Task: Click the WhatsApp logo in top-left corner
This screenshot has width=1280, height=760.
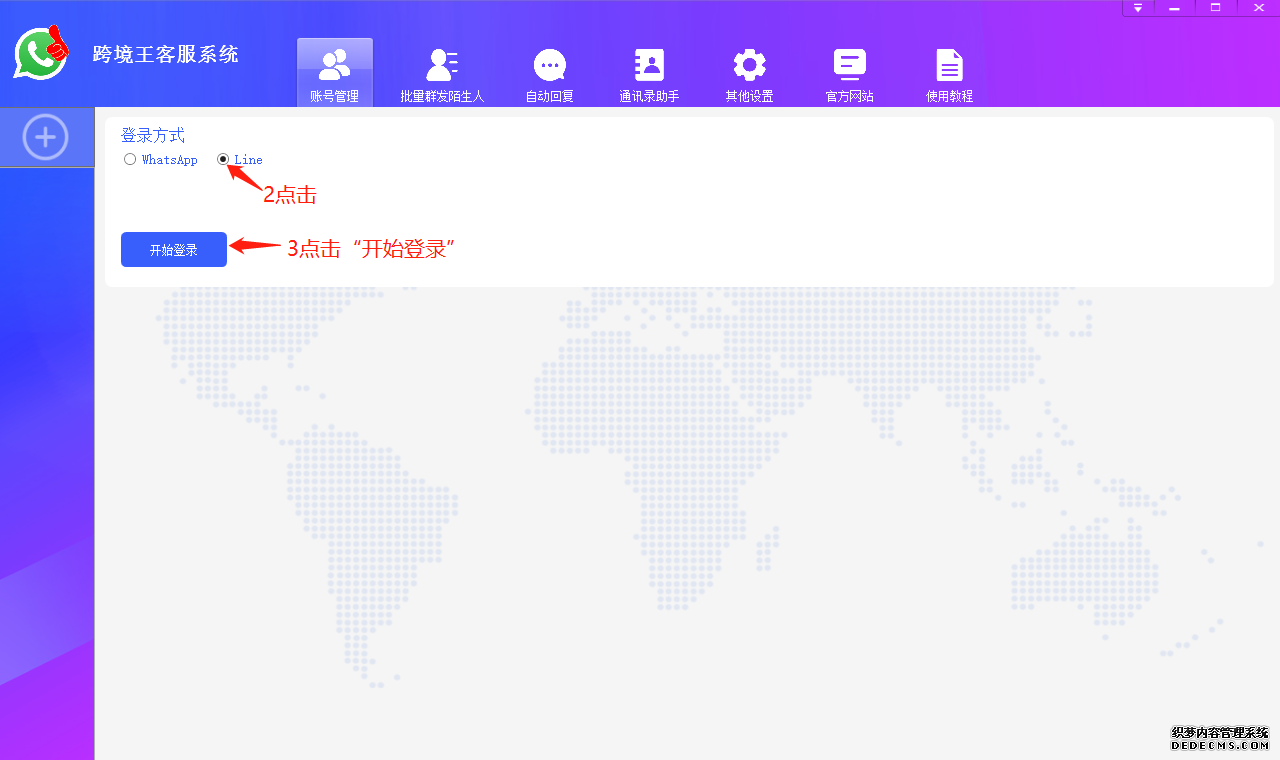Action: [39, 55]
